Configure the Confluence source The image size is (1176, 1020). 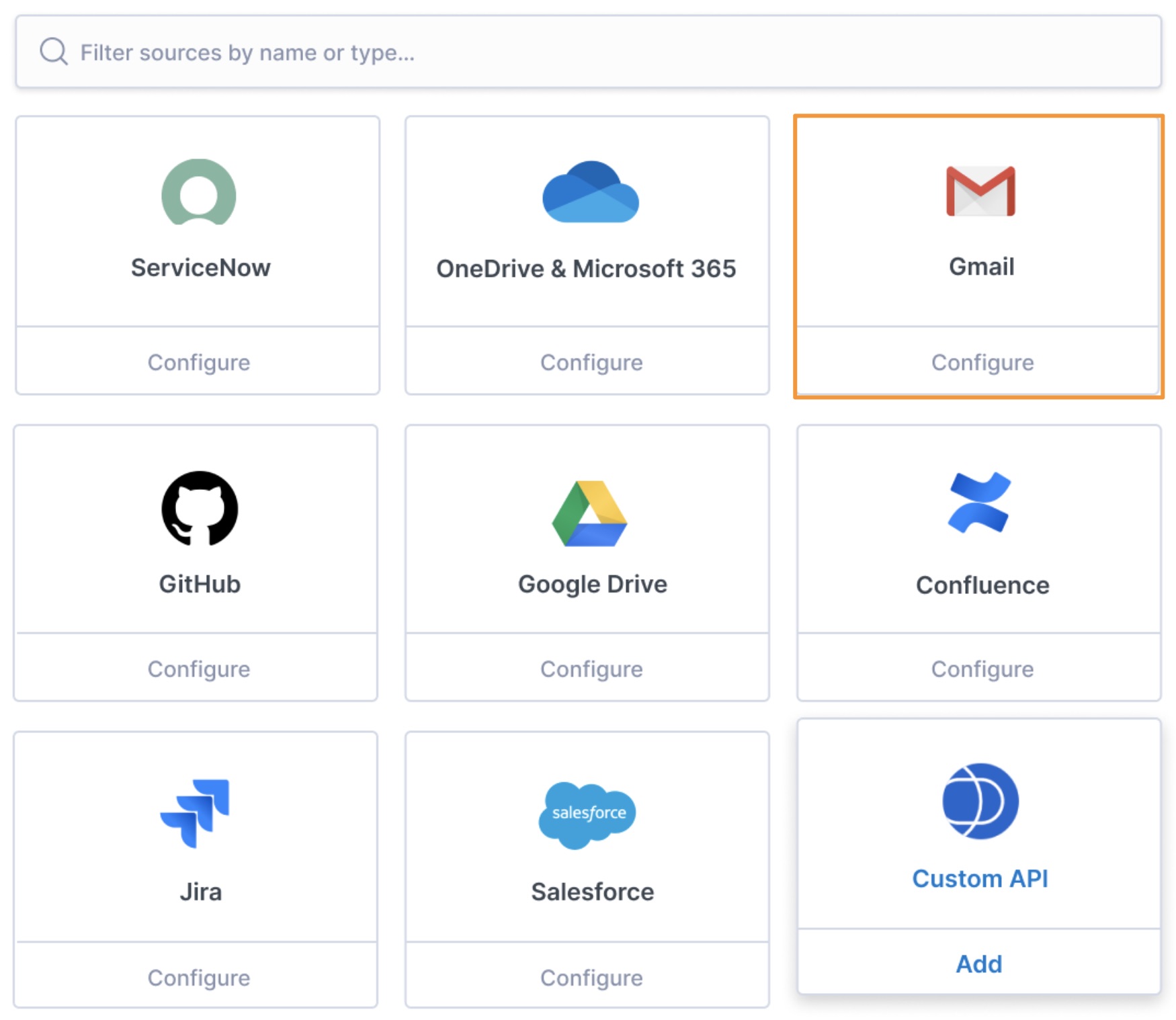tap(982, 669)
